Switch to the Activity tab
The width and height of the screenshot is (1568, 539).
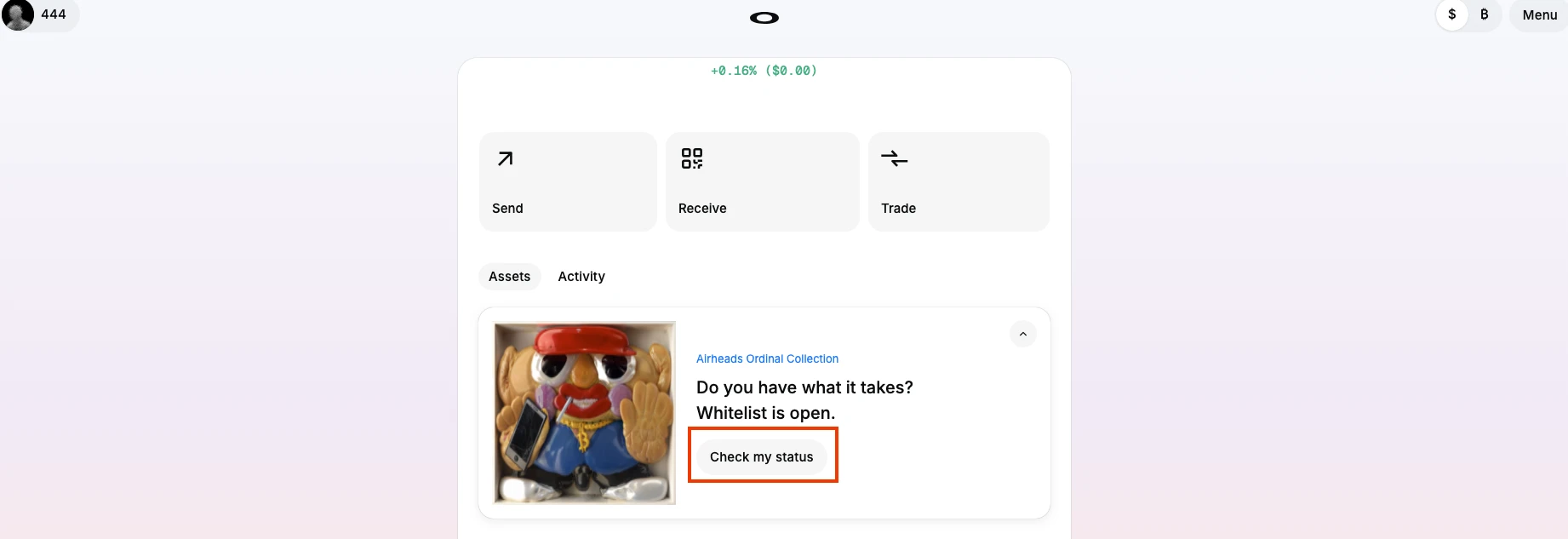click(581, 277)
